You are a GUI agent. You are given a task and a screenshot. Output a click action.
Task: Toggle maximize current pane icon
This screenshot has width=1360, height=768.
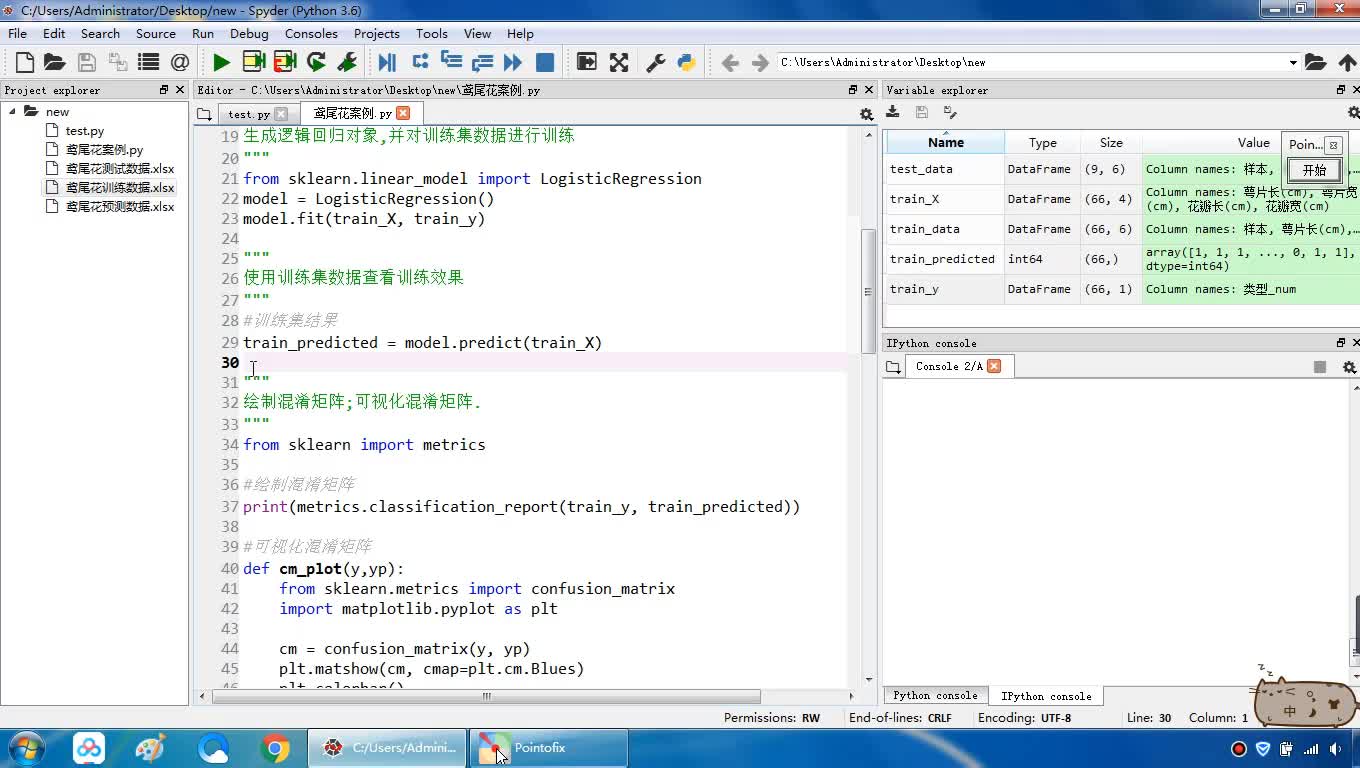(x=587, y=63)
